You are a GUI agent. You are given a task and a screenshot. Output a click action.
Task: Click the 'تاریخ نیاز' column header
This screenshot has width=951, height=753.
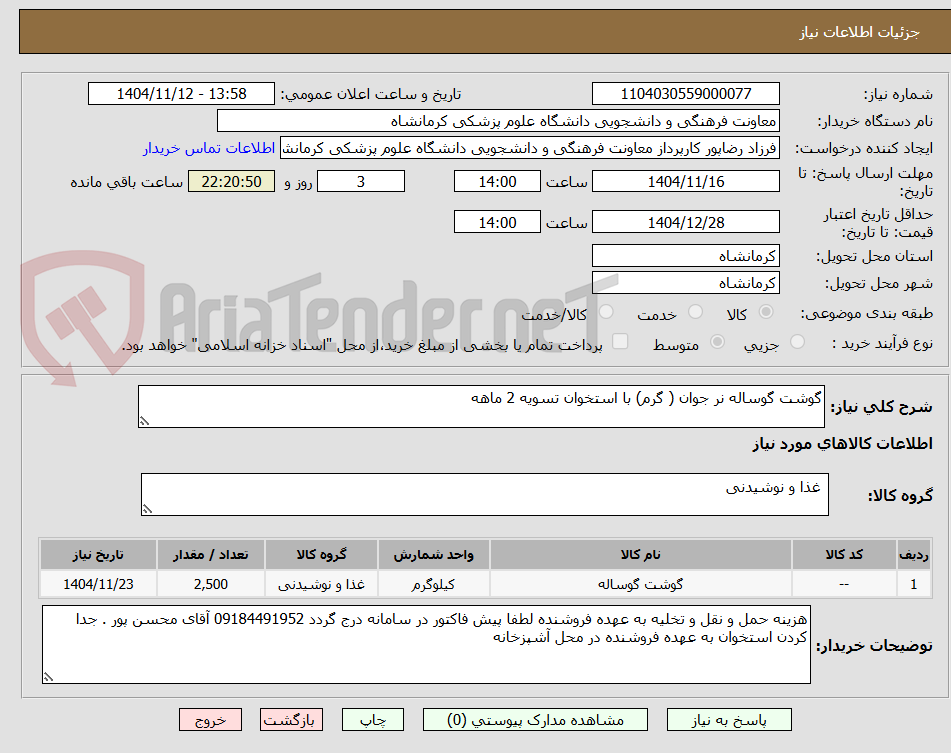[98, 555]
